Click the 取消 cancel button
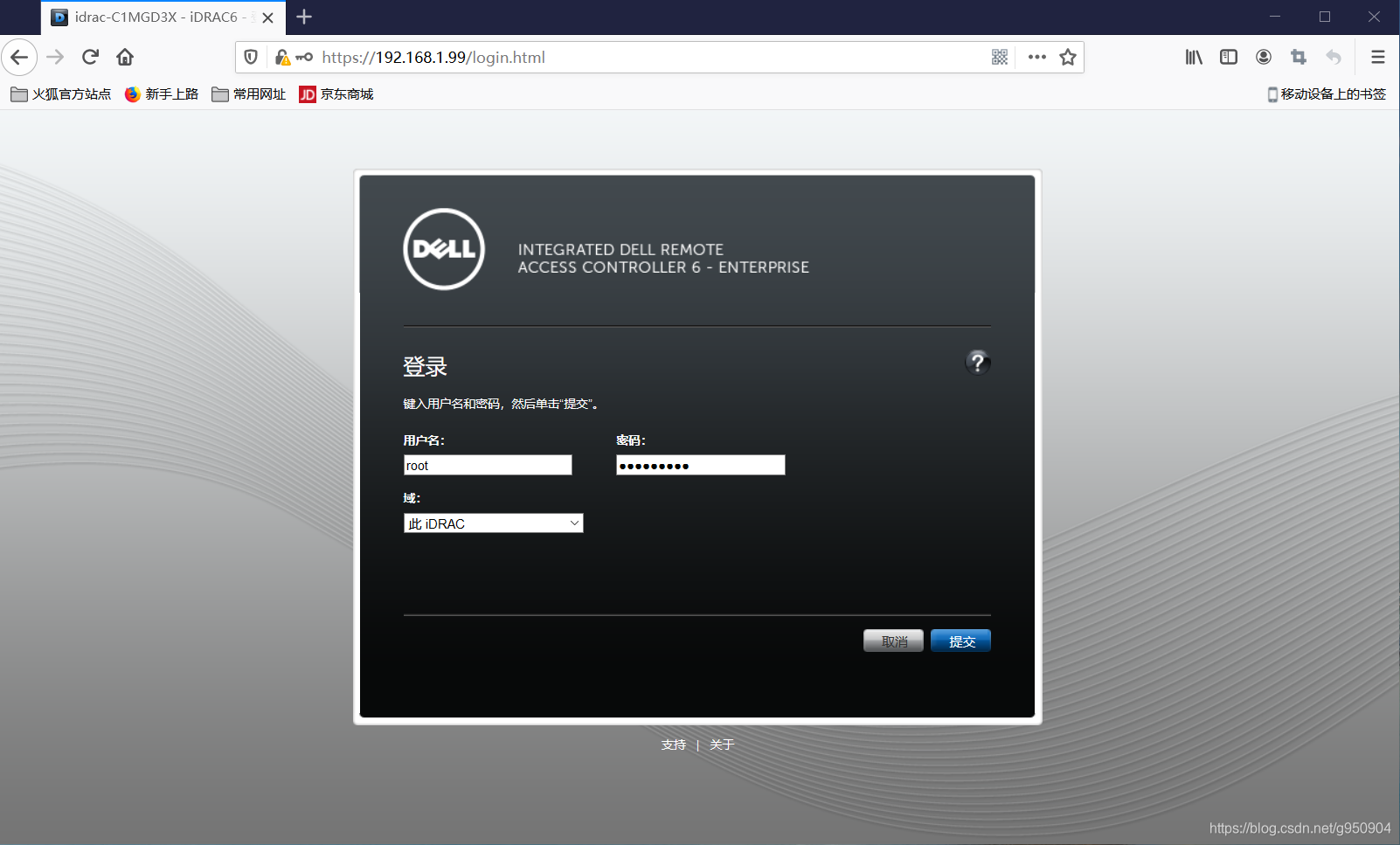Screen dimensions: 1400x845 pos(893,641)
